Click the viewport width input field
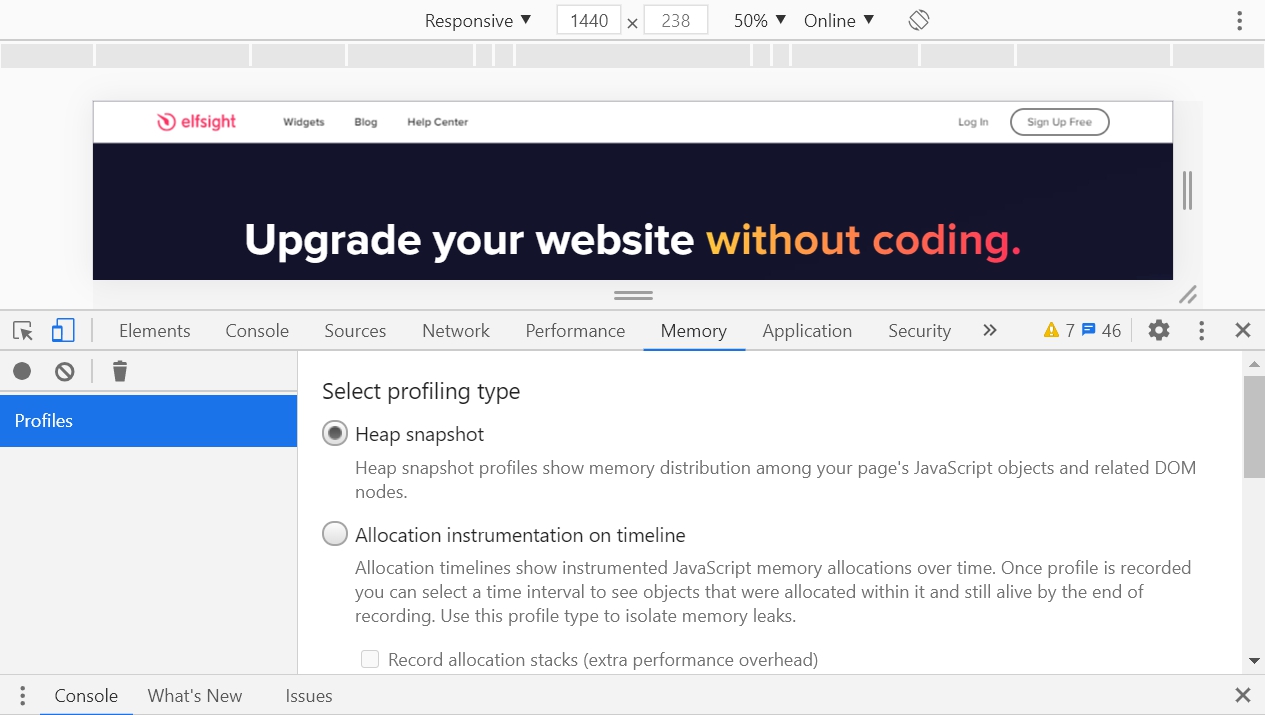Viewport: 1265px width, 715px height. pos(588,19)
